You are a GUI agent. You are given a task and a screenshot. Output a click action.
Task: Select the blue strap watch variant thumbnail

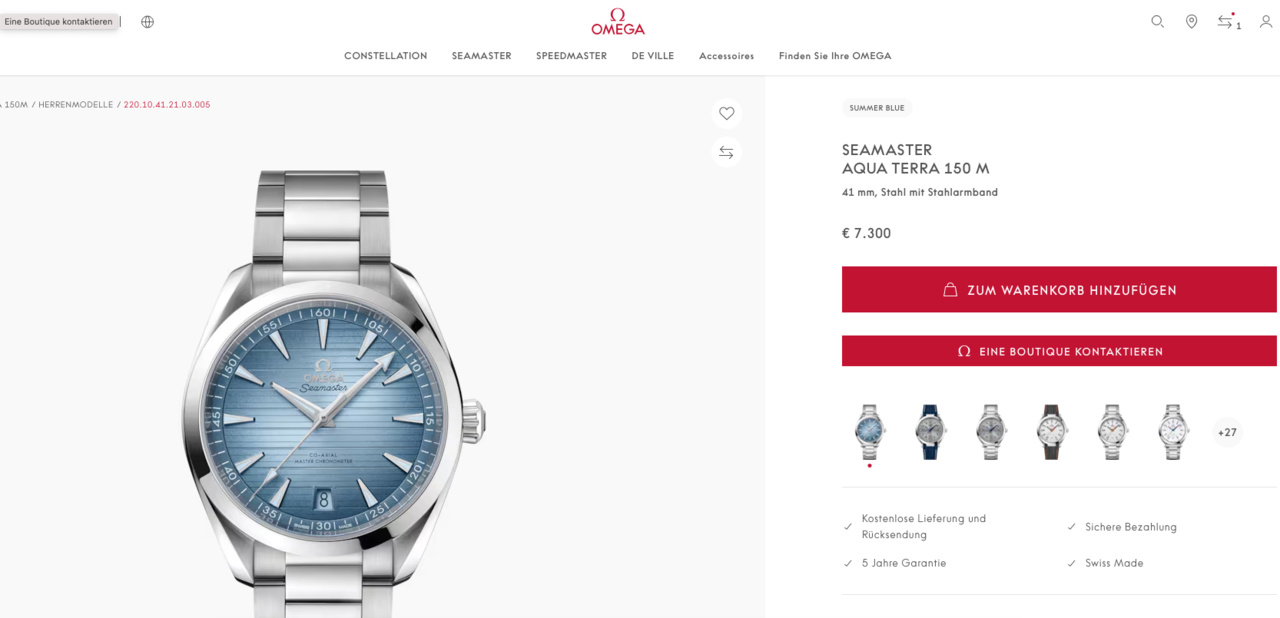[931, 432]
